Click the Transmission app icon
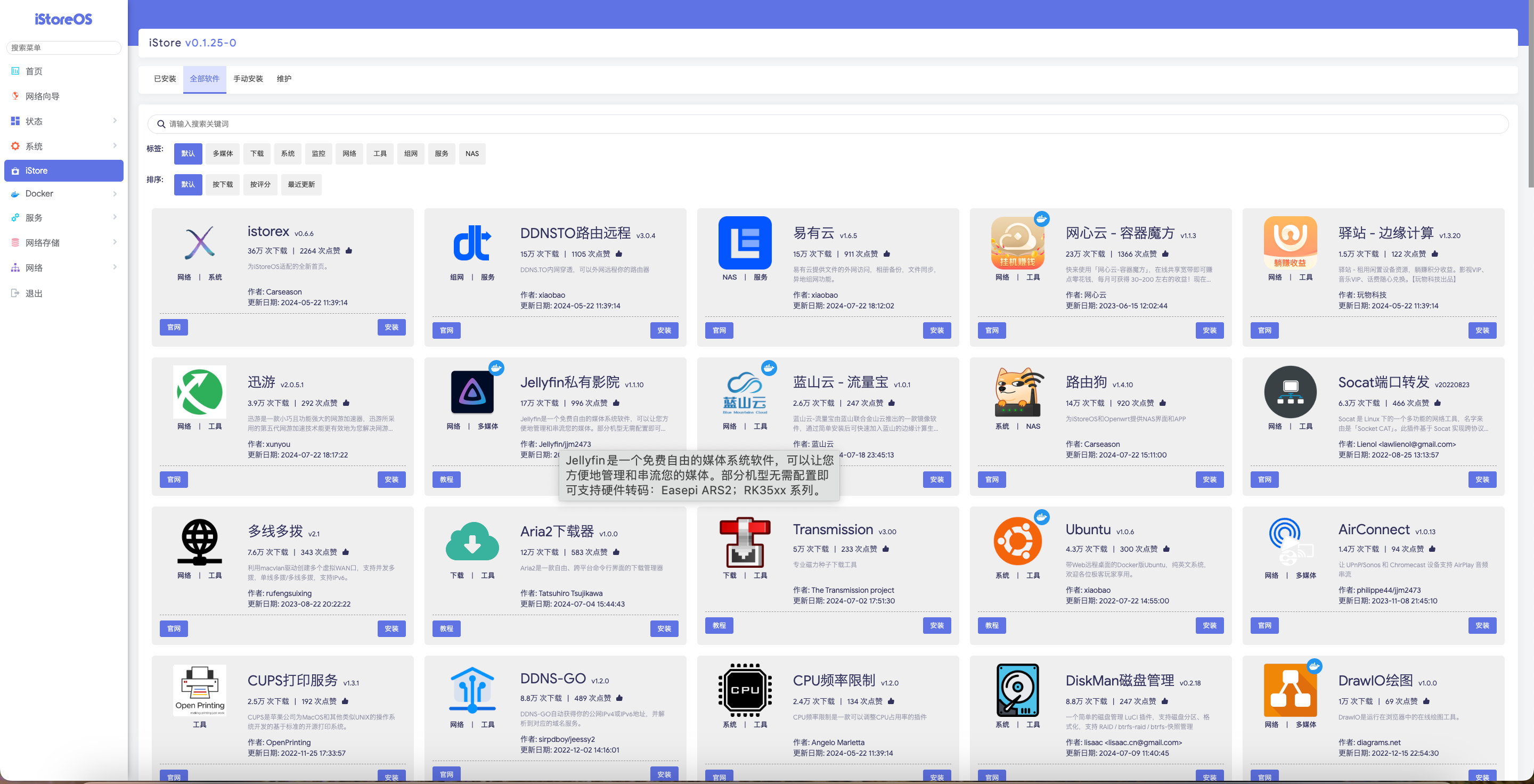Screen dimensions: 1534x784 [x=745, y=541]
